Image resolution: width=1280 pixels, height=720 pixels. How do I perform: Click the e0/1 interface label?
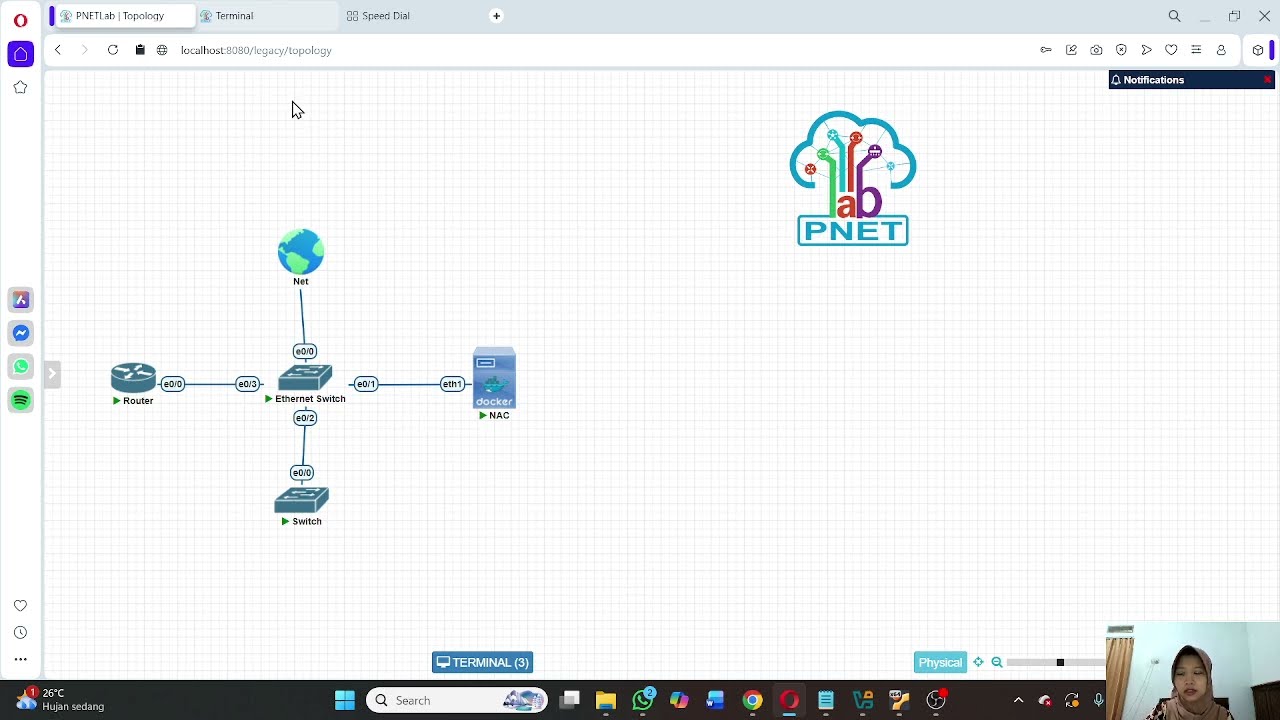click(x=366, y=384)
